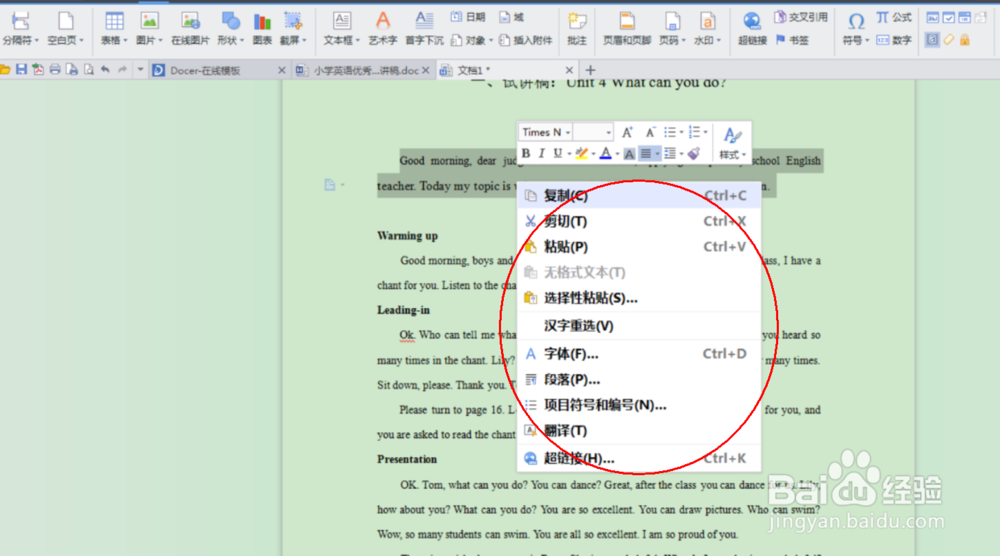Insert a blank page using 空白页
1000x556 pixels.
tap(66, 29)
